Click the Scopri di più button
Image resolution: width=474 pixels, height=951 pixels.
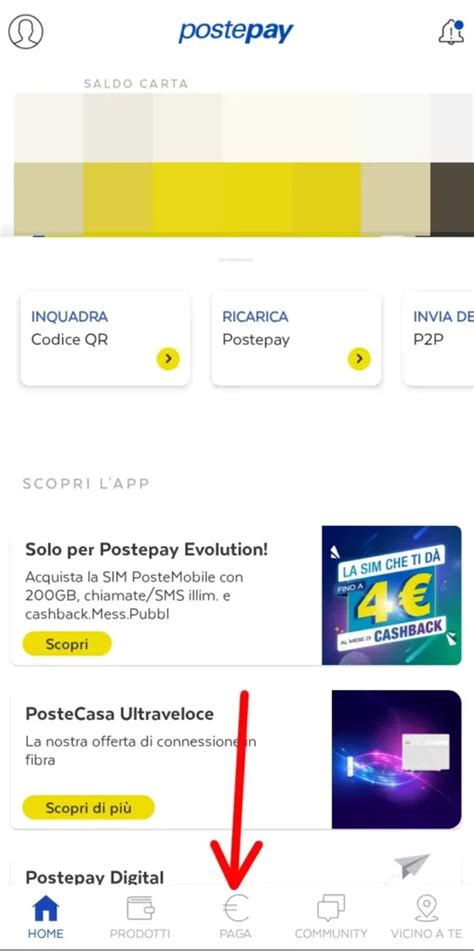tap(88, 808)
